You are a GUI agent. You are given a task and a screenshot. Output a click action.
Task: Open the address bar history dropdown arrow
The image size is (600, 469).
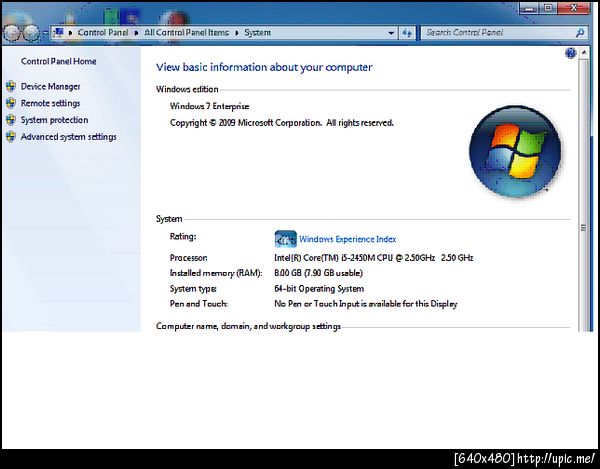(391, 33)
